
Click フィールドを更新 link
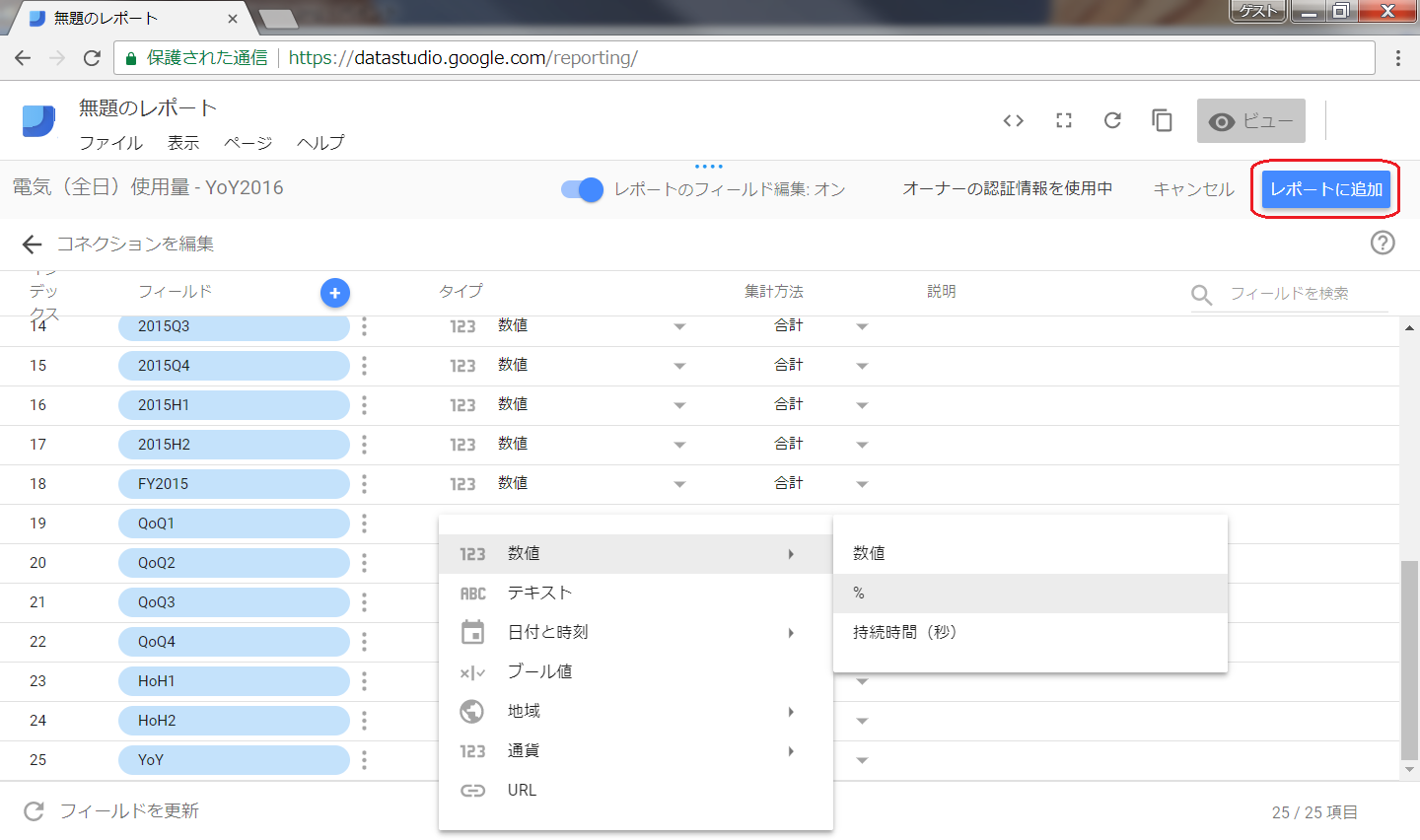click(x=111, y=811)
